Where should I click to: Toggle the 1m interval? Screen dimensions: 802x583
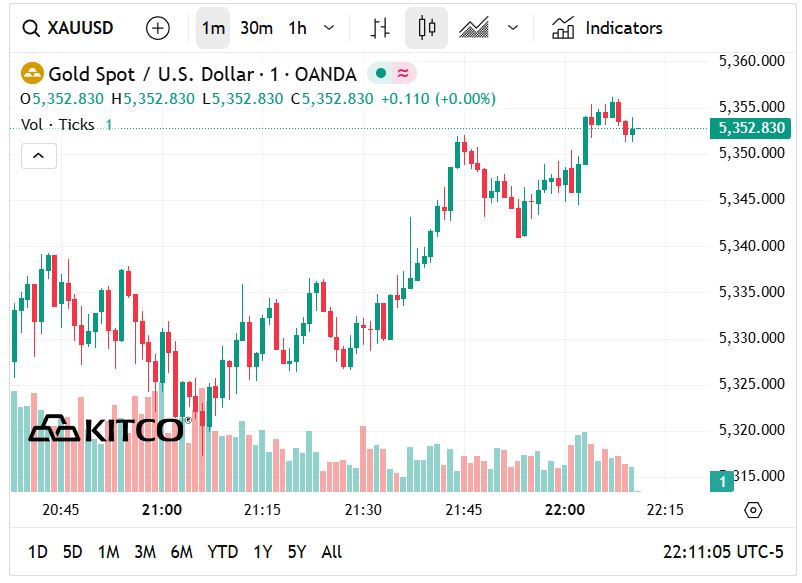pyautogui.click(x=213, y=28)
